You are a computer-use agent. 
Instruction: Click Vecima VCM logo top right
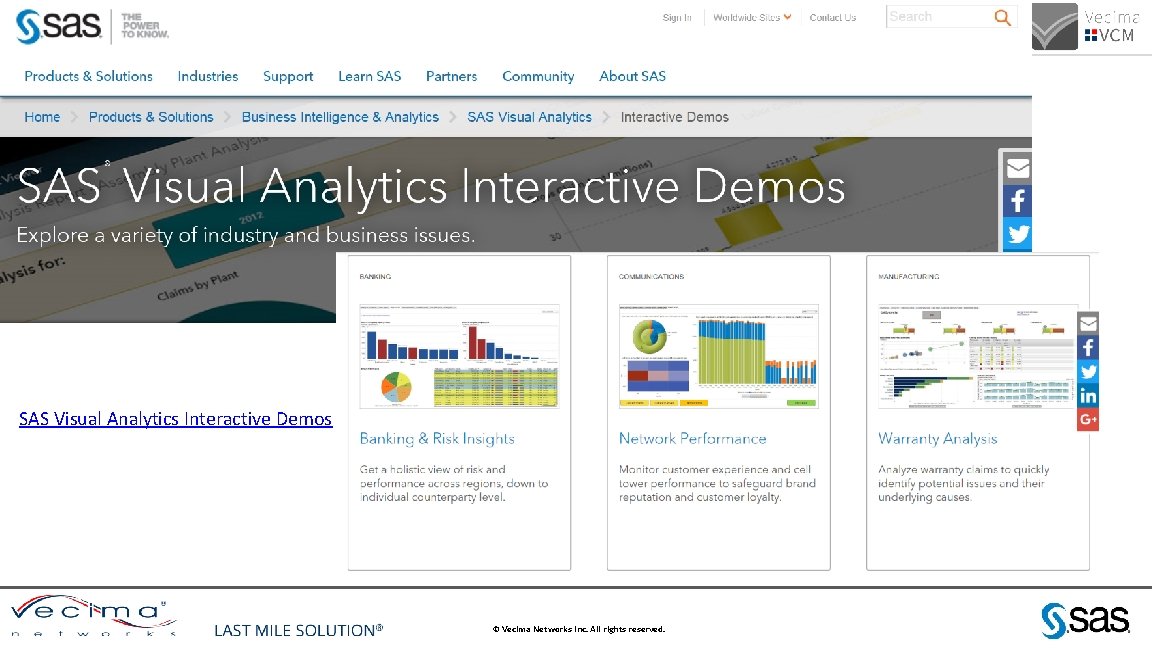pos(1087,27)
